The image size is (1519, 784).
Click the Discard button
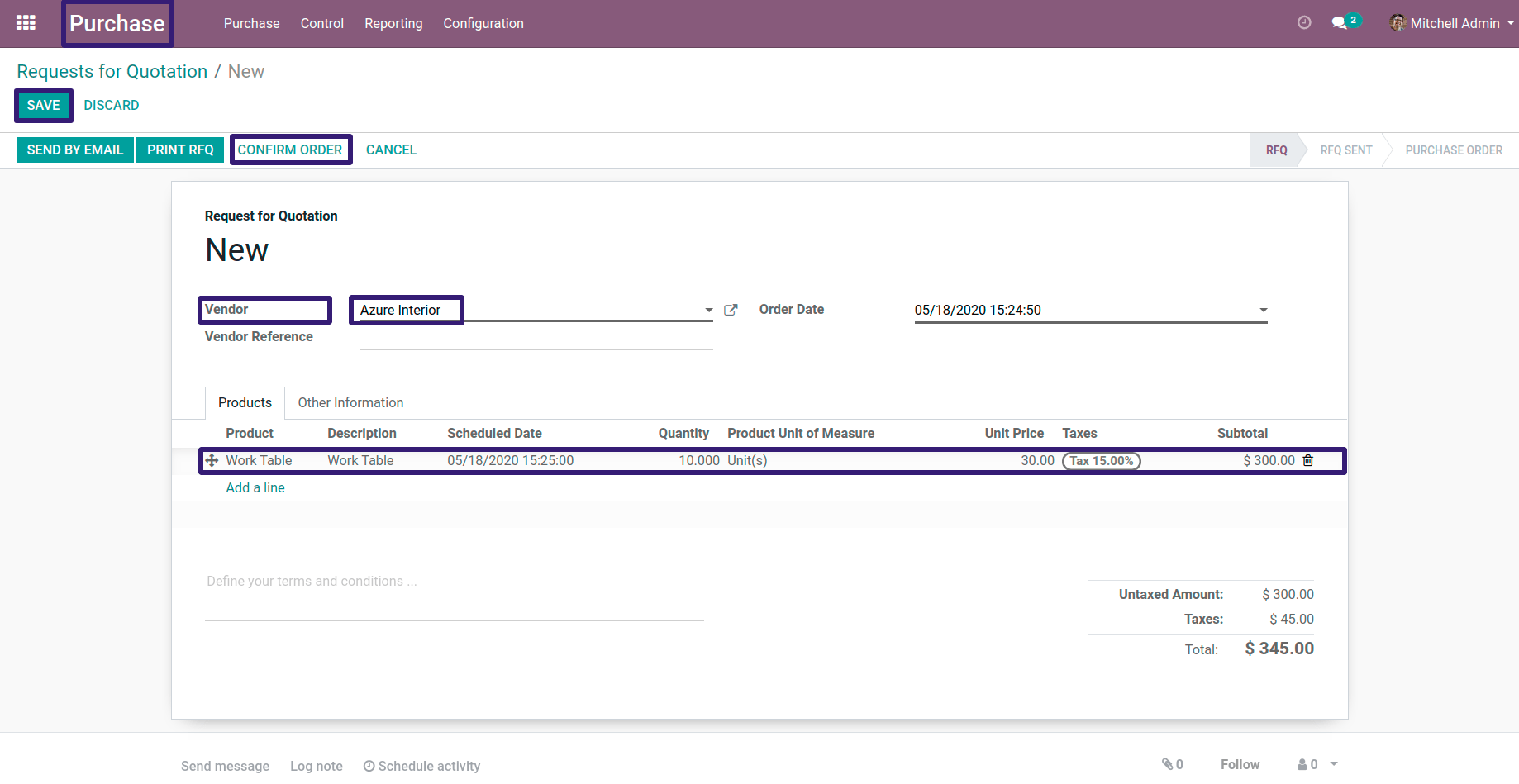pyautogui.click(x=111, y=105)
